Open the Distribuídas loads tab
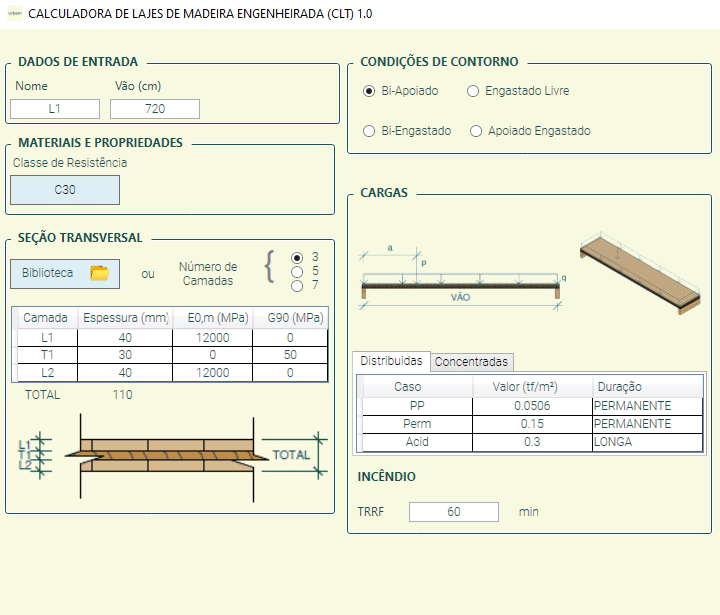Viewport: 720px width, 615px height. (391, 361)
